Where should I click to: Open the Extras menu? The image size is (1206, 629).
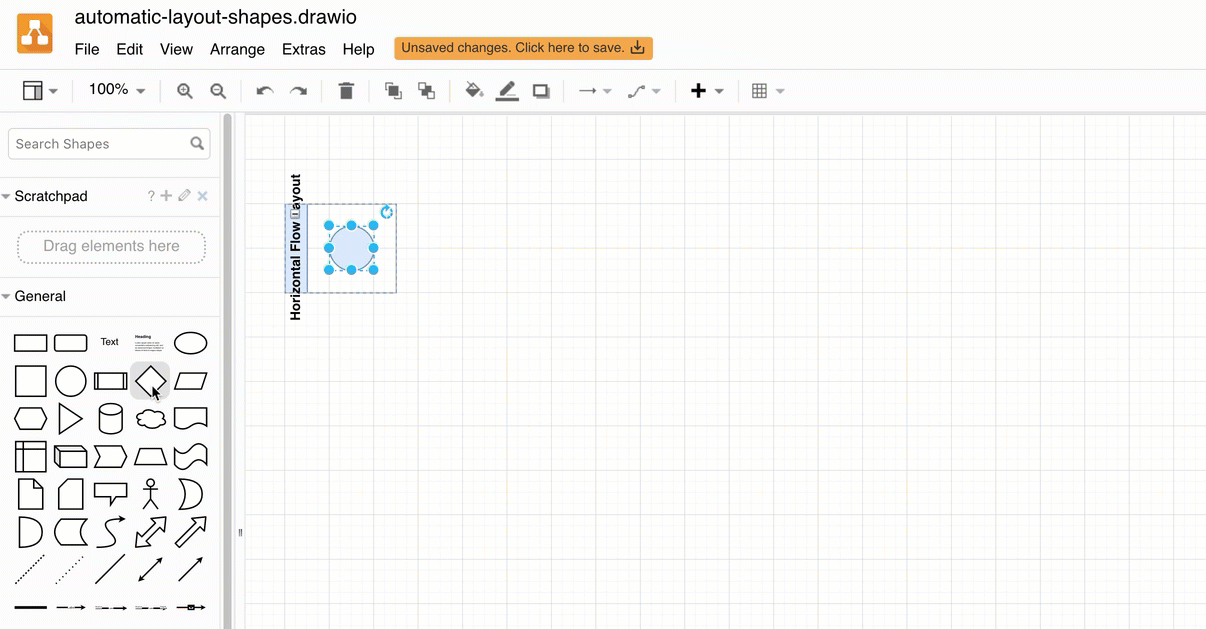coord(303,48)
